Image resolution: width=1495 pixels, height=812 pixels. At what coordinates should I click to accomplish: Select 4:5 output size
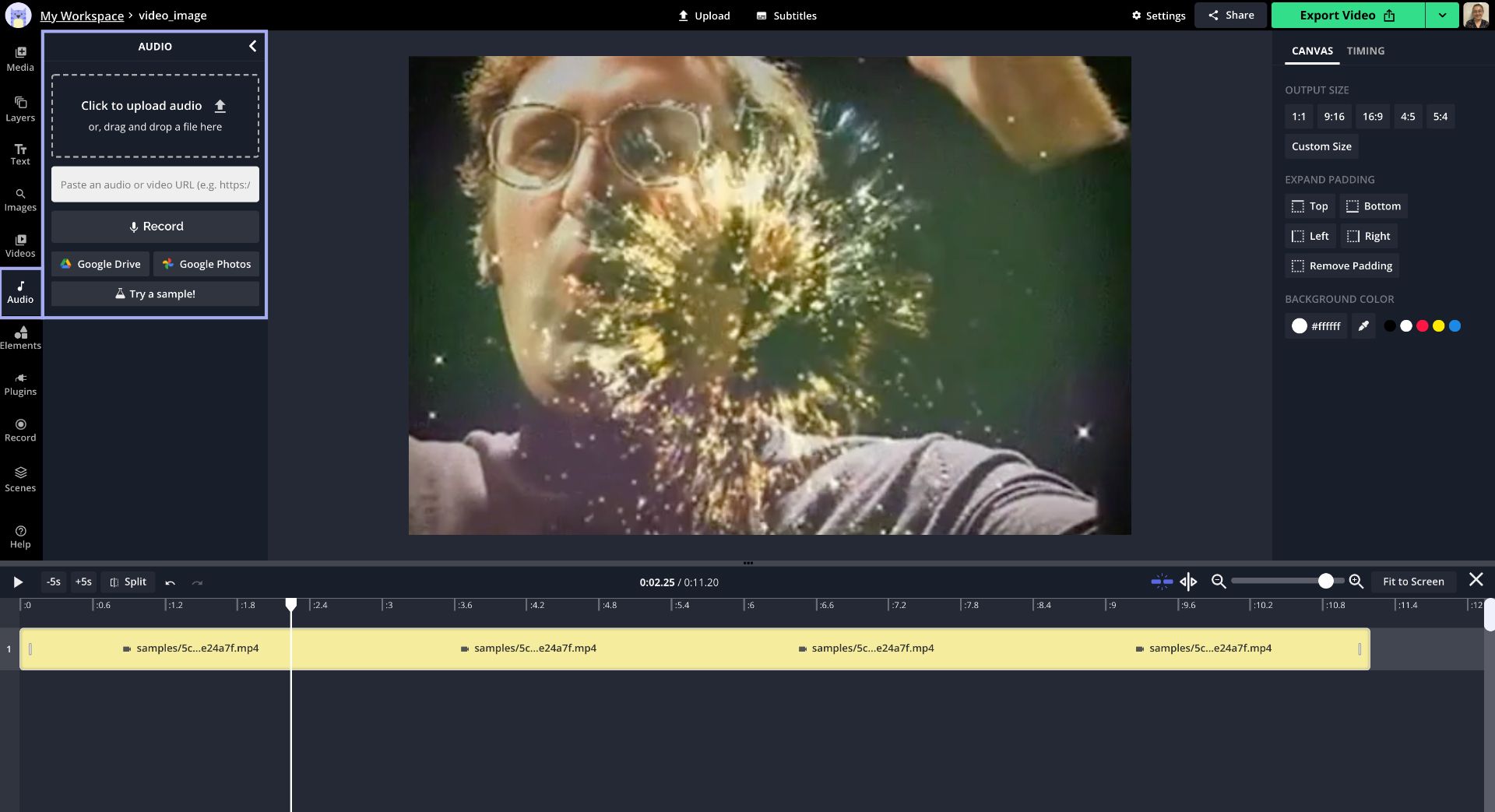click(x=1408, y=117)
